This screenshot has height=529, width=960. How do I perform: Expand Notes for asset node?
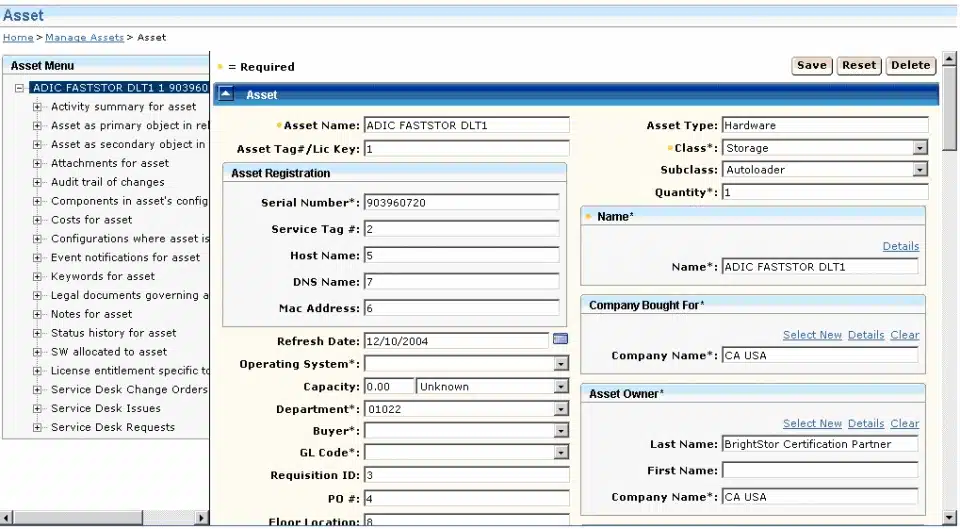[37, 314]
